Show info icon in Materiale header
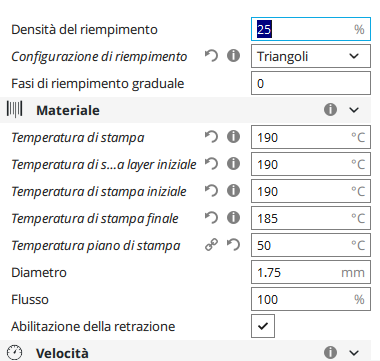Screen dimensions: 380x361 [330, 110]
